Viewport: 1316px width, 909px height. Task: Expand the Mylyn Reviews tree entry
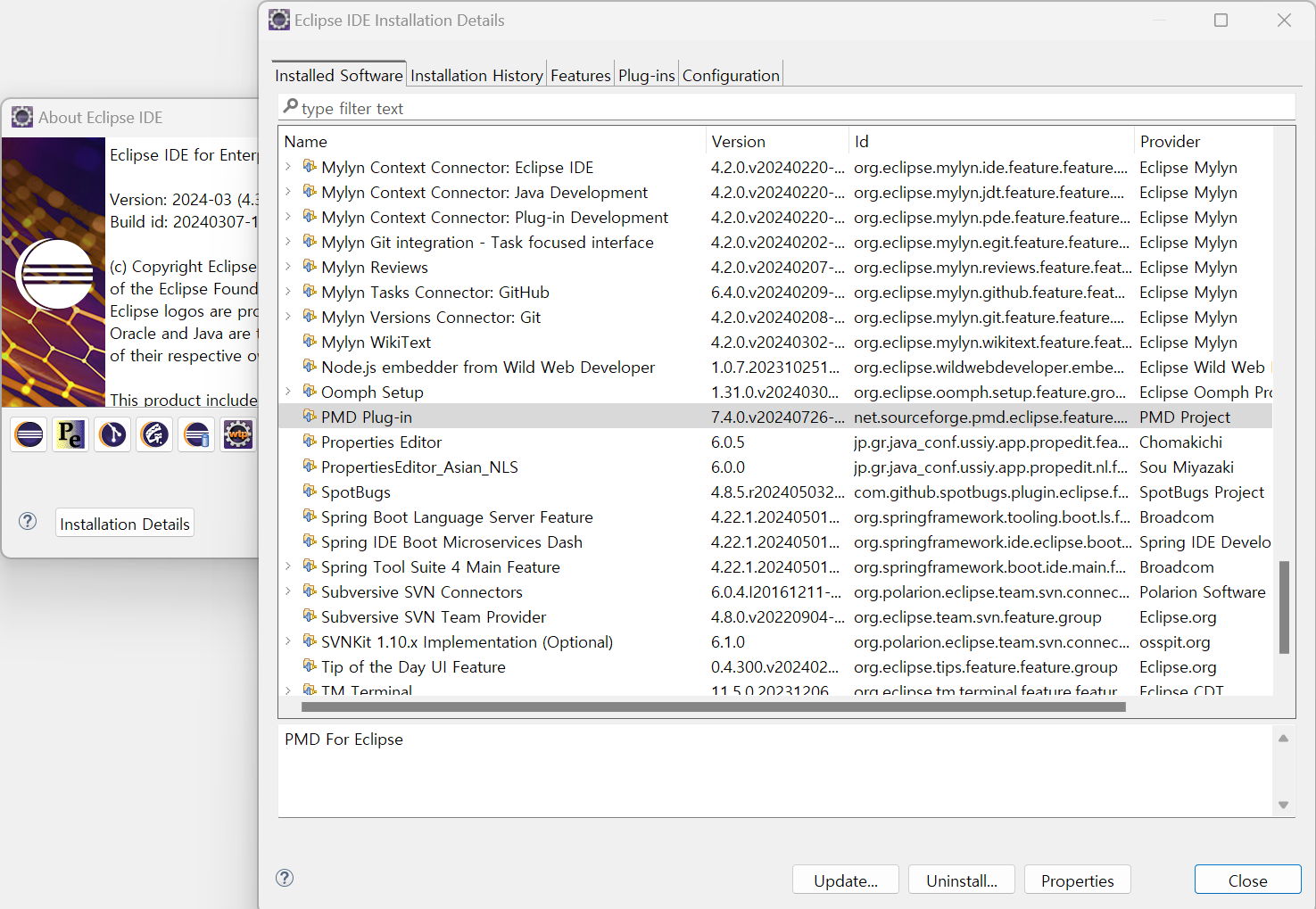[x=288, y=267]
